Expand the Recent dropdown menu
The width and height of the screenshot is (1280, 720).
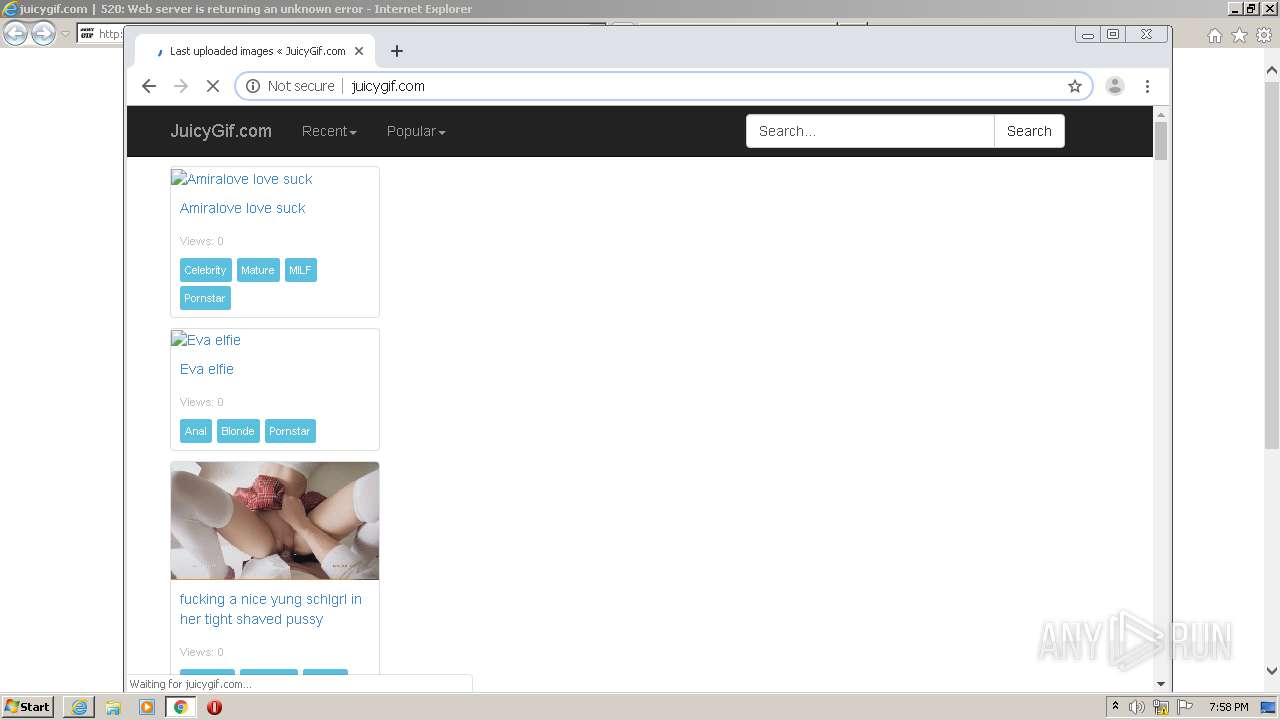point(329,131)
